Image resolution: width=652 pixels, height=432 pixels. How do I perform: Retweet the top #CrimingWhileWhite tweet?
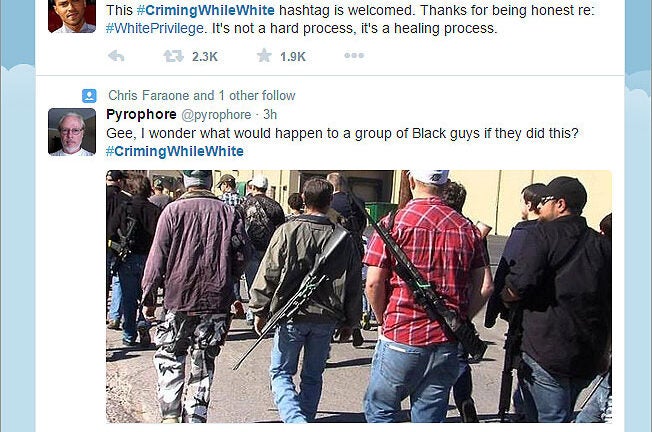(x=173, y=56)
